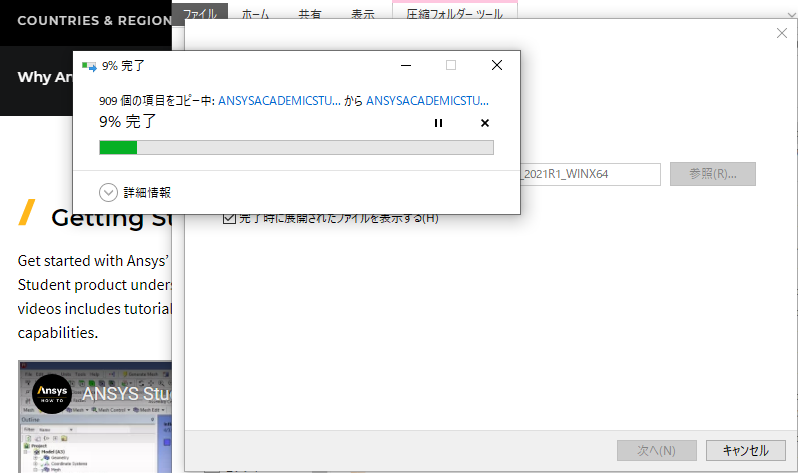Open the 表示 ribbon tab
The width and height of the screenshot is (798, 473).
(x=363, y=14)
